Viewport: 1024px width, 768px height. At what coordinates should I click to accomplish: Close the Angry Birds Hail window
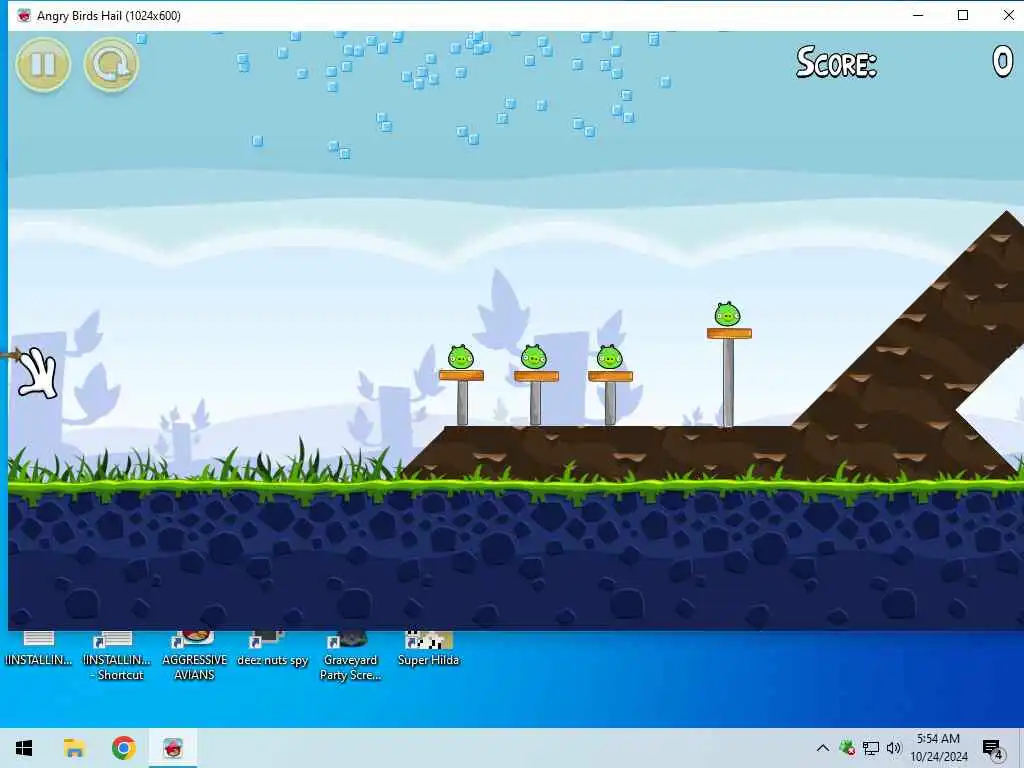click(1008, 15)
